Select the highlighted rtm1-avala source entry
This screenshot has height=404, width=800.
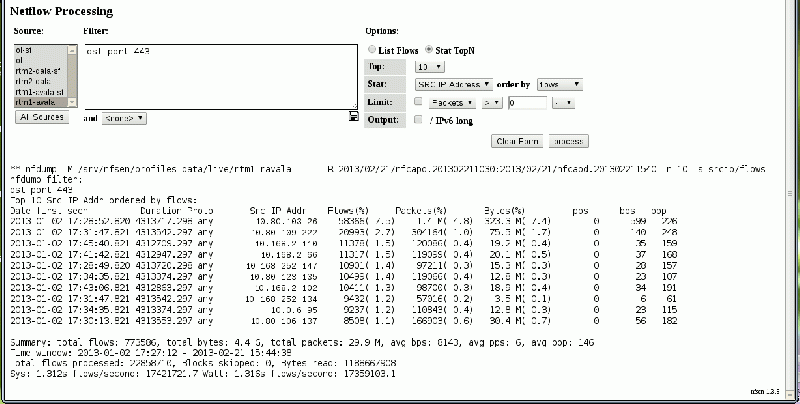click(x=40, y=102)
